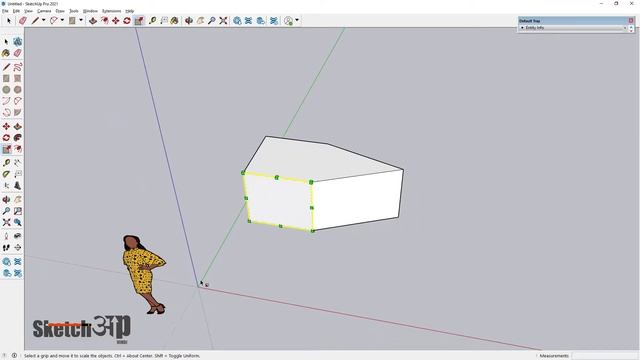The height and width of the screenshot is (360, 640).
Task: Click the top-middle green scale grip
Action: pos(277,178)
